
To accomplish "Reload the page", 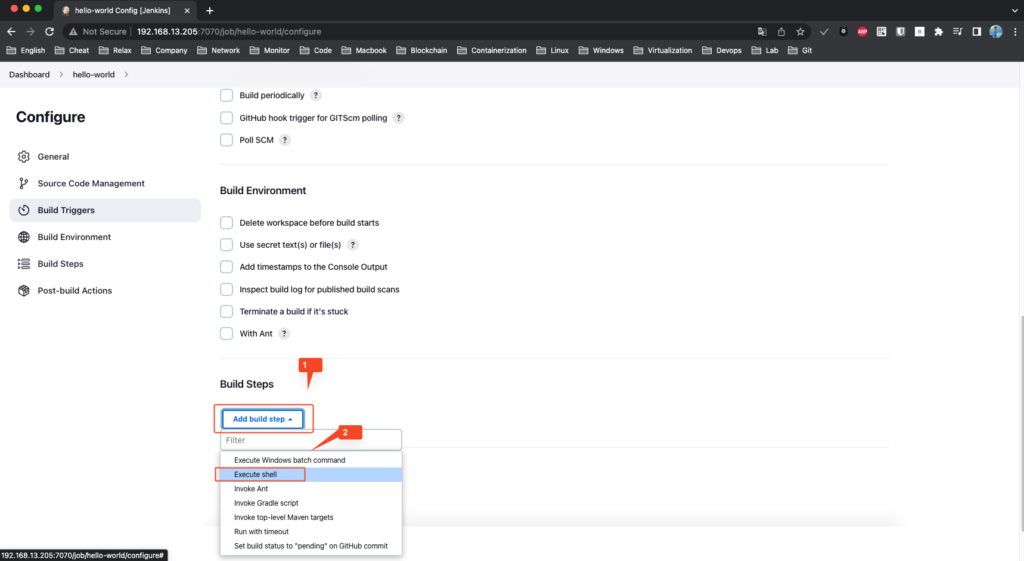I will pyautogui.click(x=49, y=31).
